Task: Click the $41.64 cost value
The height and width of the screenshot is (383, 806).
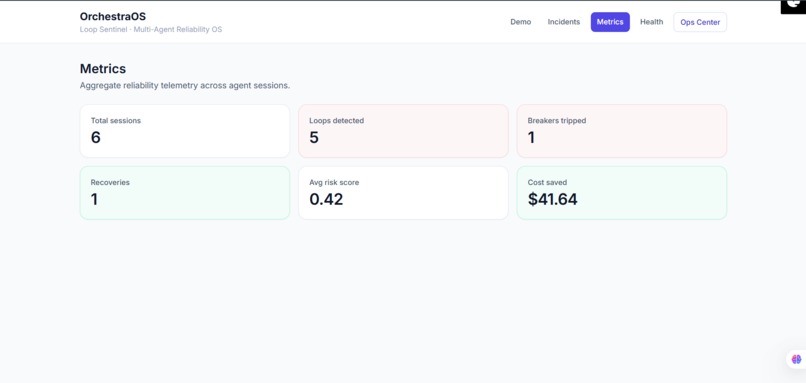Action: coord(553,199)
